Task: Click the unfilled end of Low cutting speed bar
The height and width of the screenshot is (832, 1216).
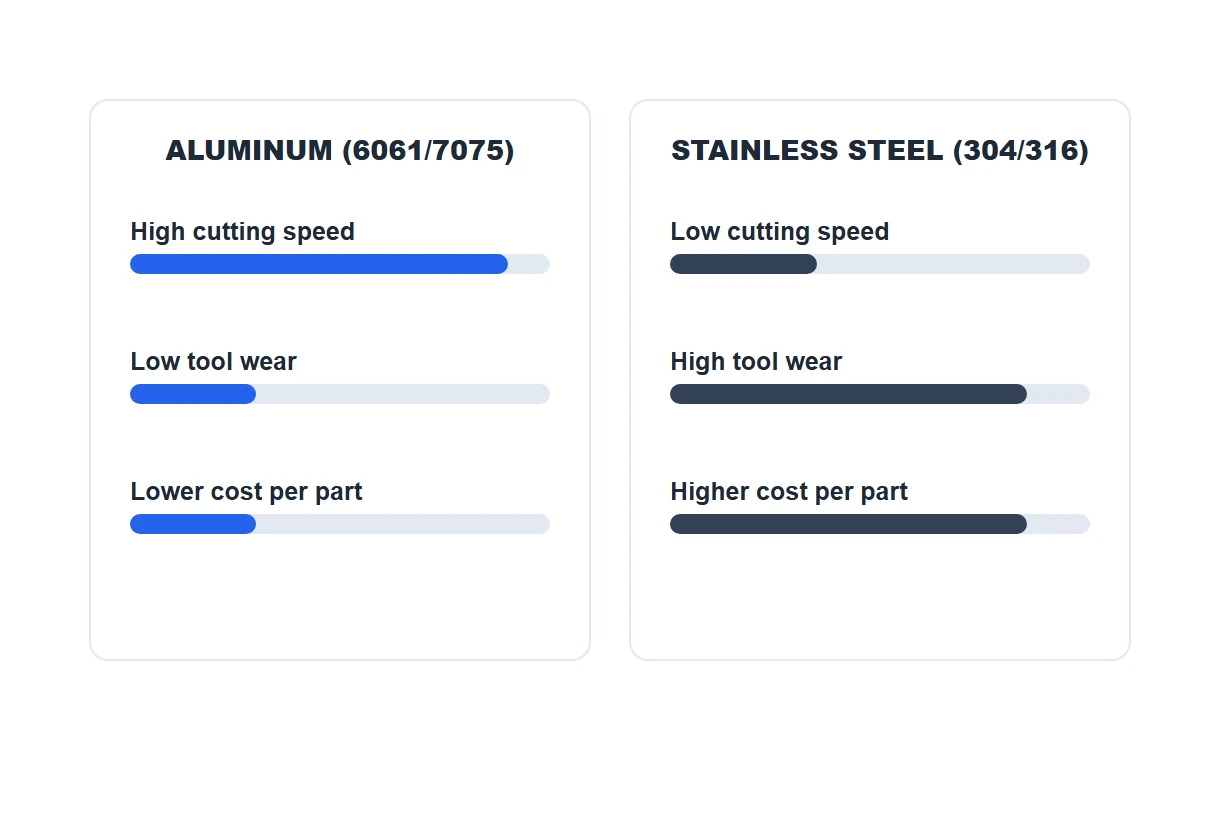Action: click(953, 264)
